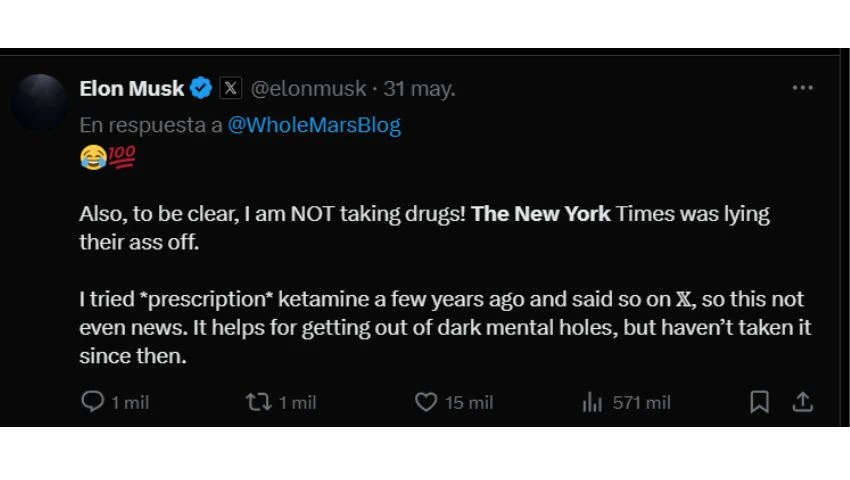Screen dimensions: 850x480
Task: Click the X affiliation badge beside the name
Action: click(x=230, y=88)
